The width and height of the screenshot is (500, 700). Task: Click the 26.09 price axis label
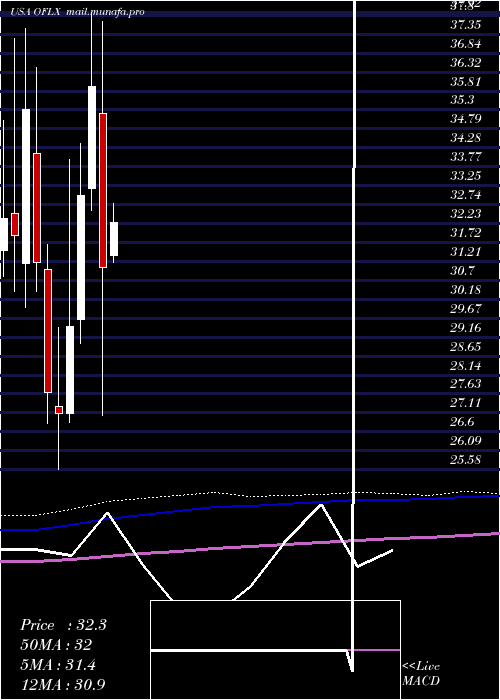(465, 441)
